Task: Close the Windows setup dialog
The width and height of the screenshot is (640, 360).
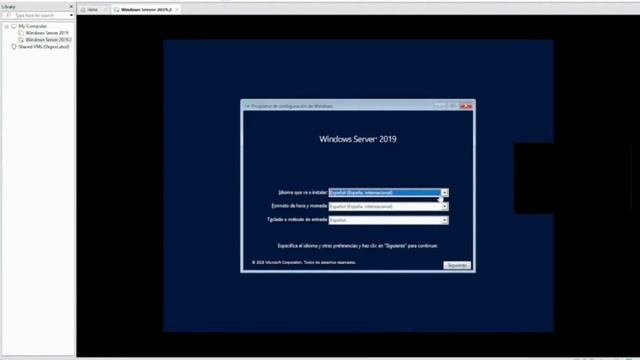Action: coord(466,106)
